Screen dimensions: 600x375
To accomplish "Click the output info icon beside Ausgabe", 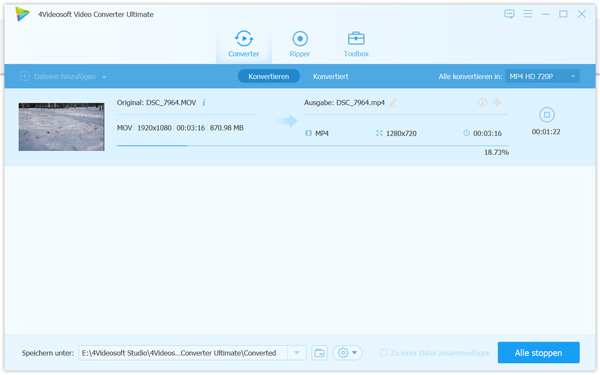I will click(483, 102).
